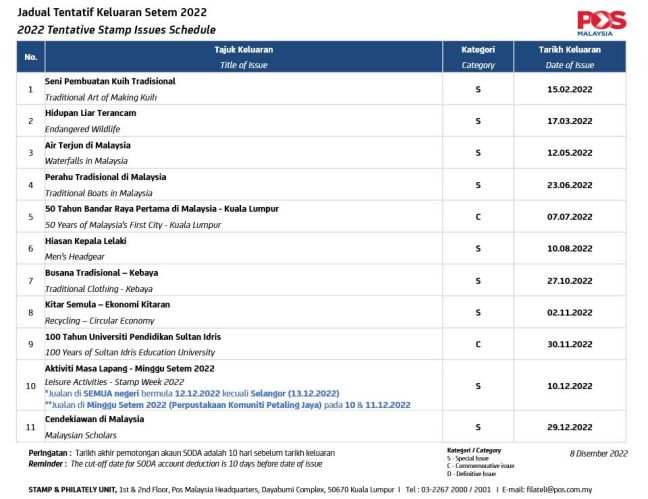Select the 'Kategori' column header

[477, 49]
